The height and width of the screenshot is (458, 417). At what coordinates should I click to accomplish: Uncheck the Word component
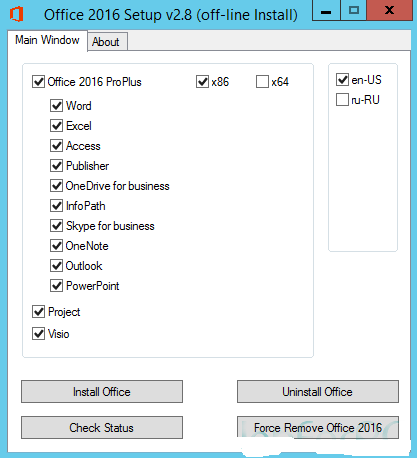pos(57,106)
